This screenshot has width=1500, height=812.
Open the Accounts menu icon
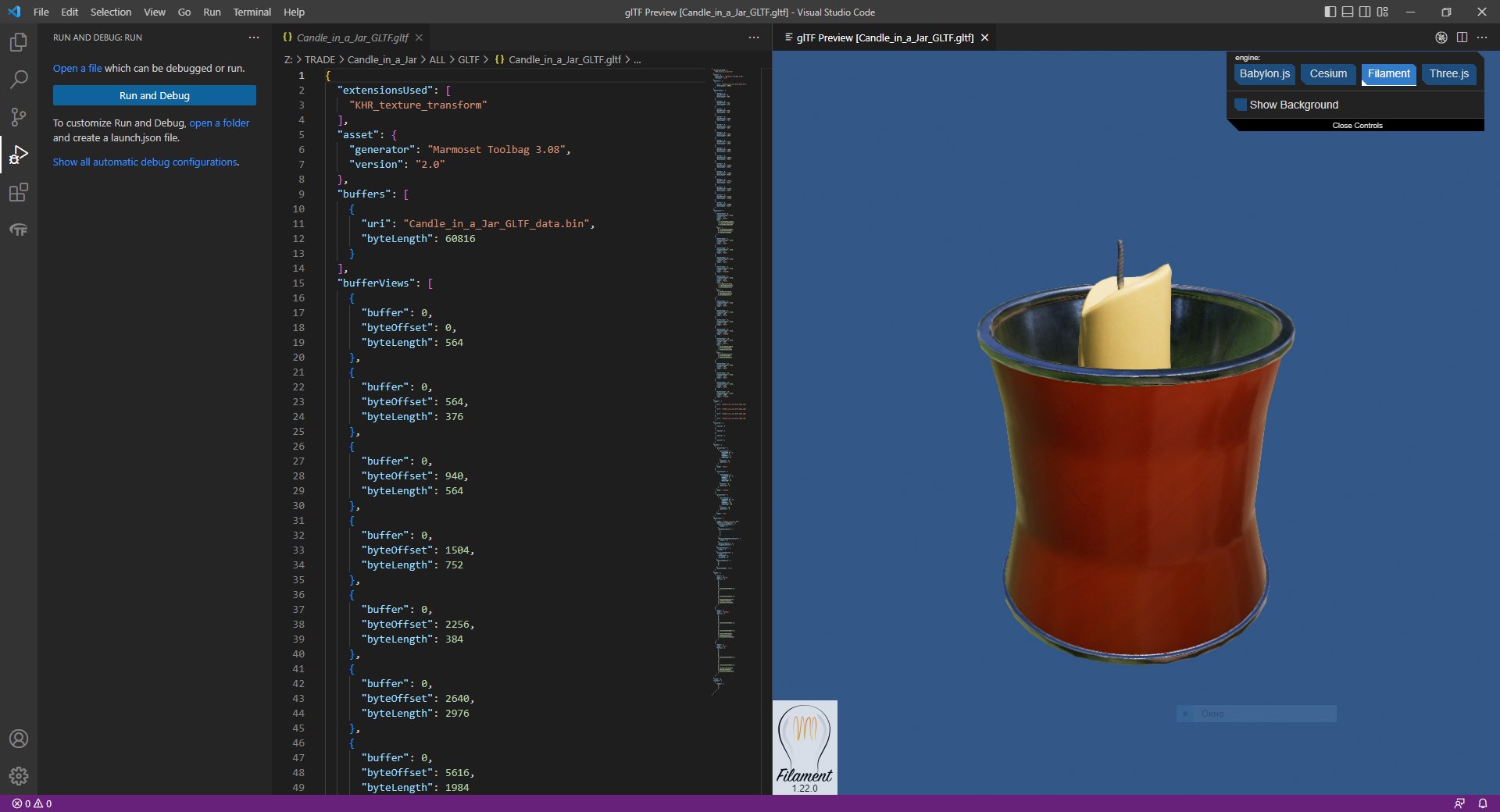click(19, 739)
